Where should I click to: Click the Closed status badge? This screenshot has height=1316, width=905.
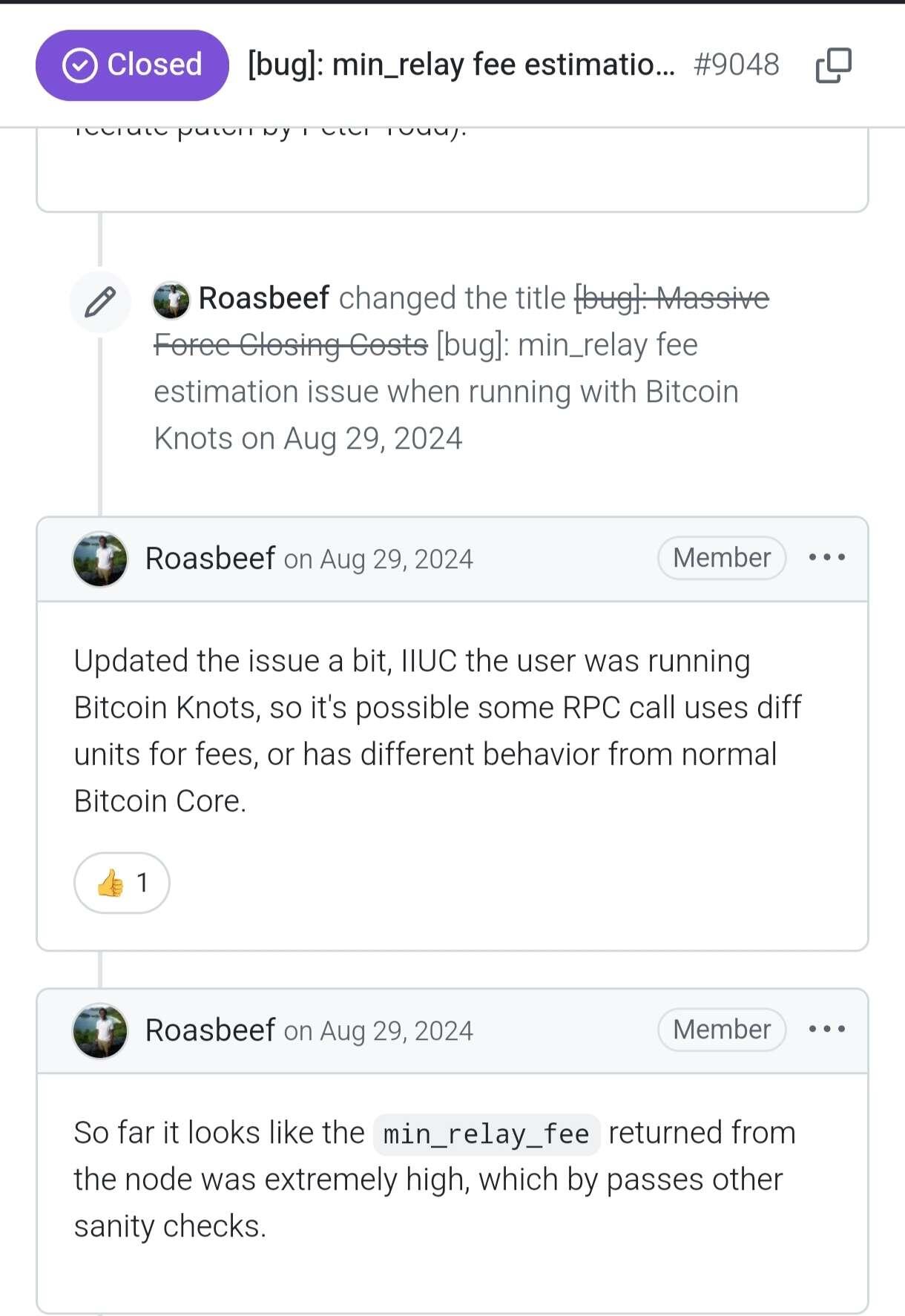click(132, 65)
